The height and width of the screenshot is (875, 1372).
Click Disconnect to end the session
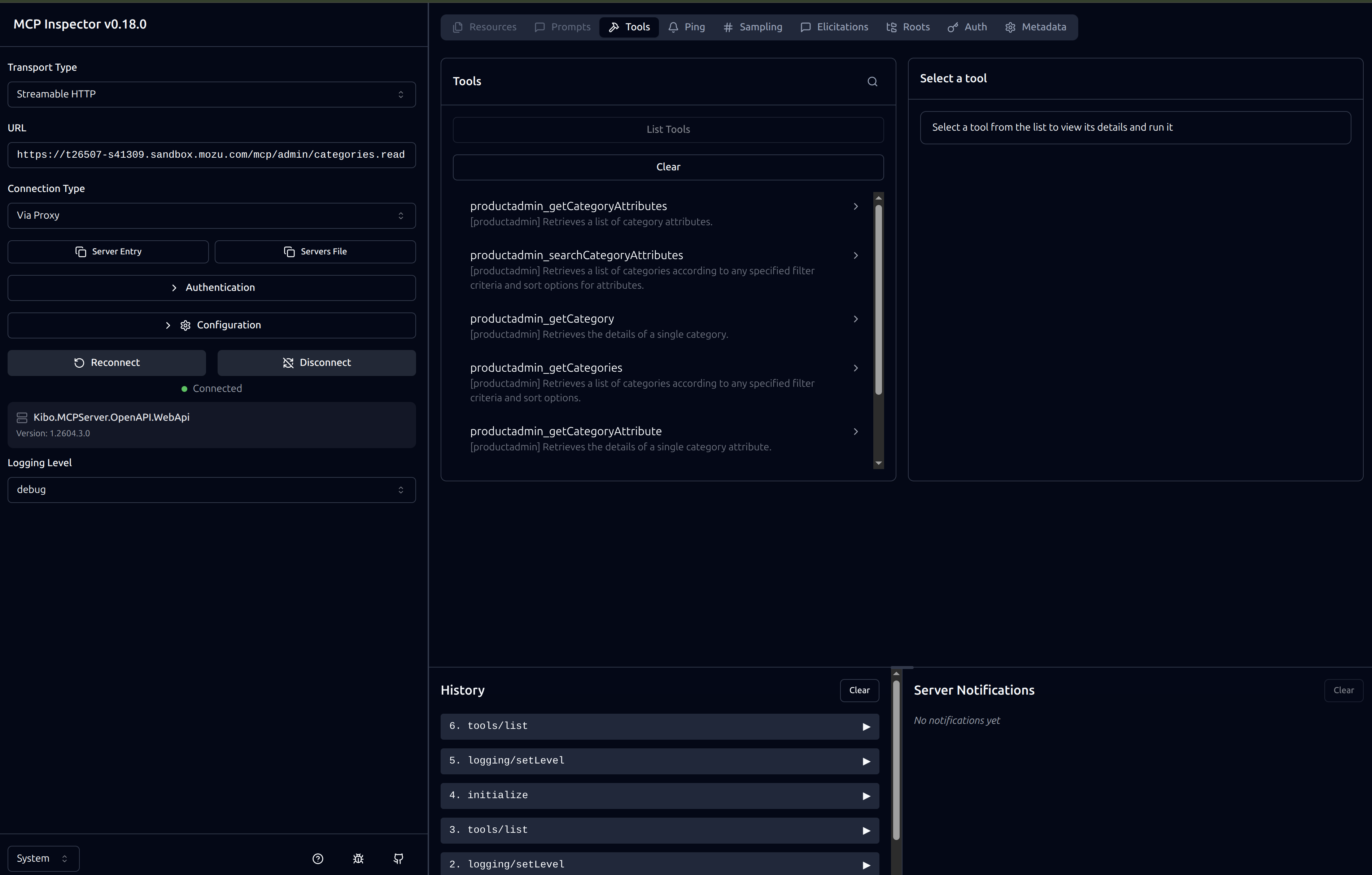coord(317,362)
